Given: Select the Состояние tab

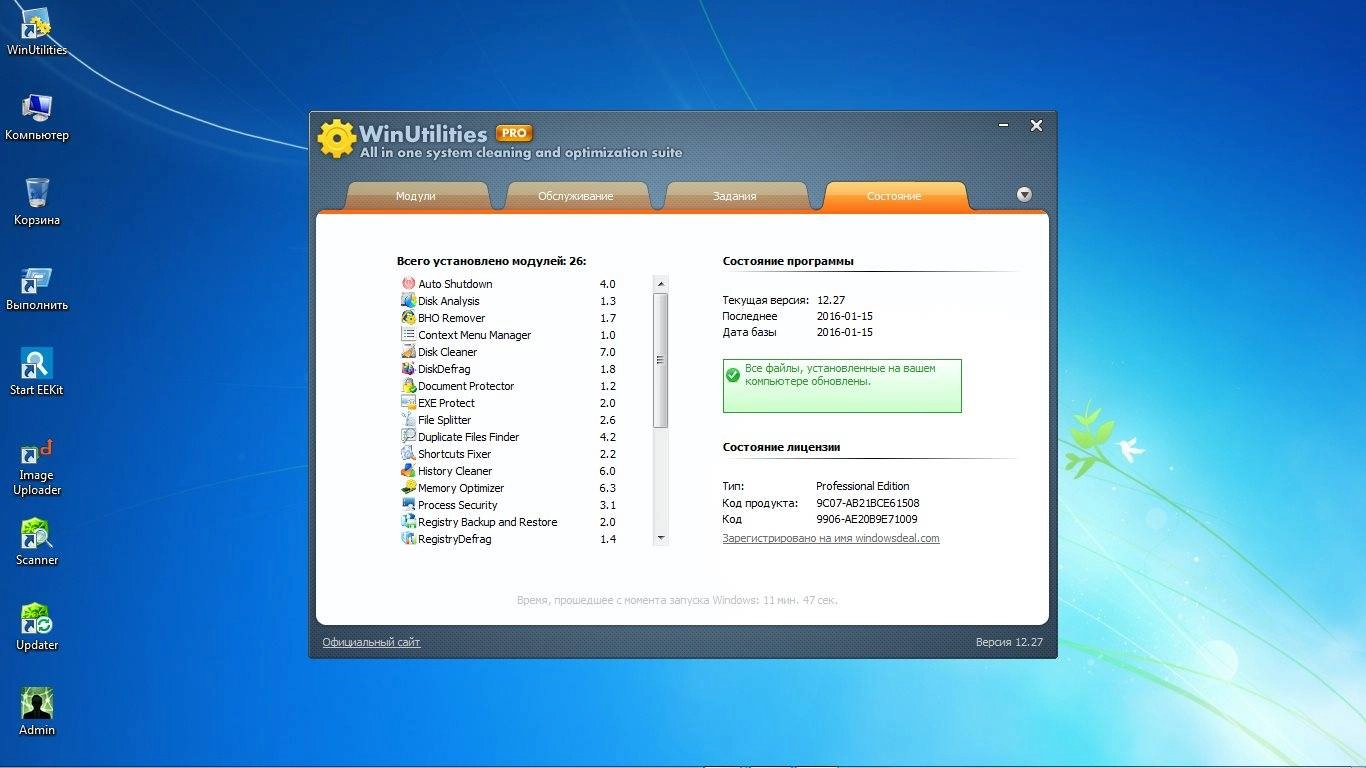Looking at the screenshot, I should (x=894, y=196).
